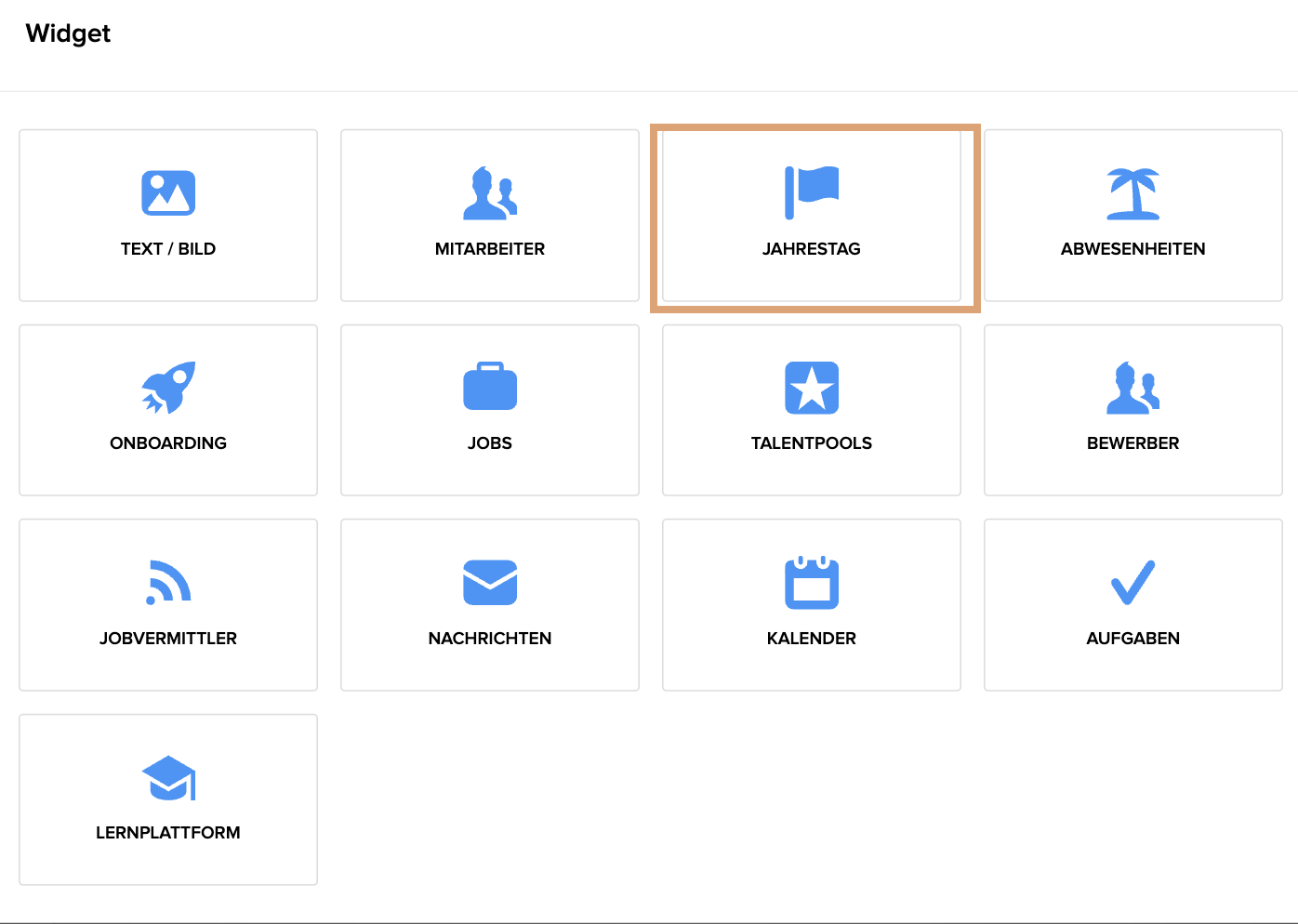Select the briefcase Jobs icon
The image size is (1298, 924).
click(x=490, y=387)
